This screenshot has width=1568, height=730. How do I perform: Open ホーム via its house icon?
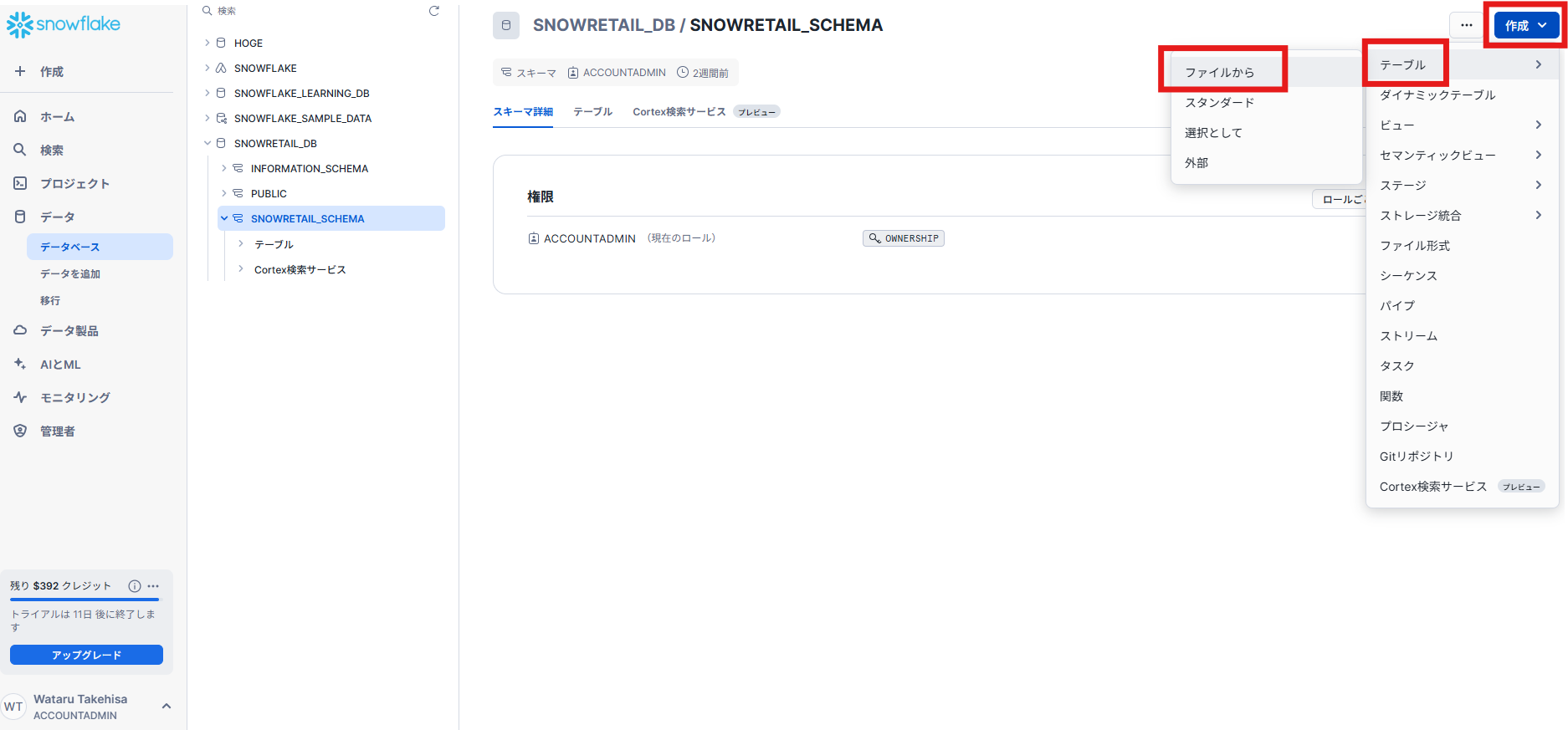(x=20, y=116)
